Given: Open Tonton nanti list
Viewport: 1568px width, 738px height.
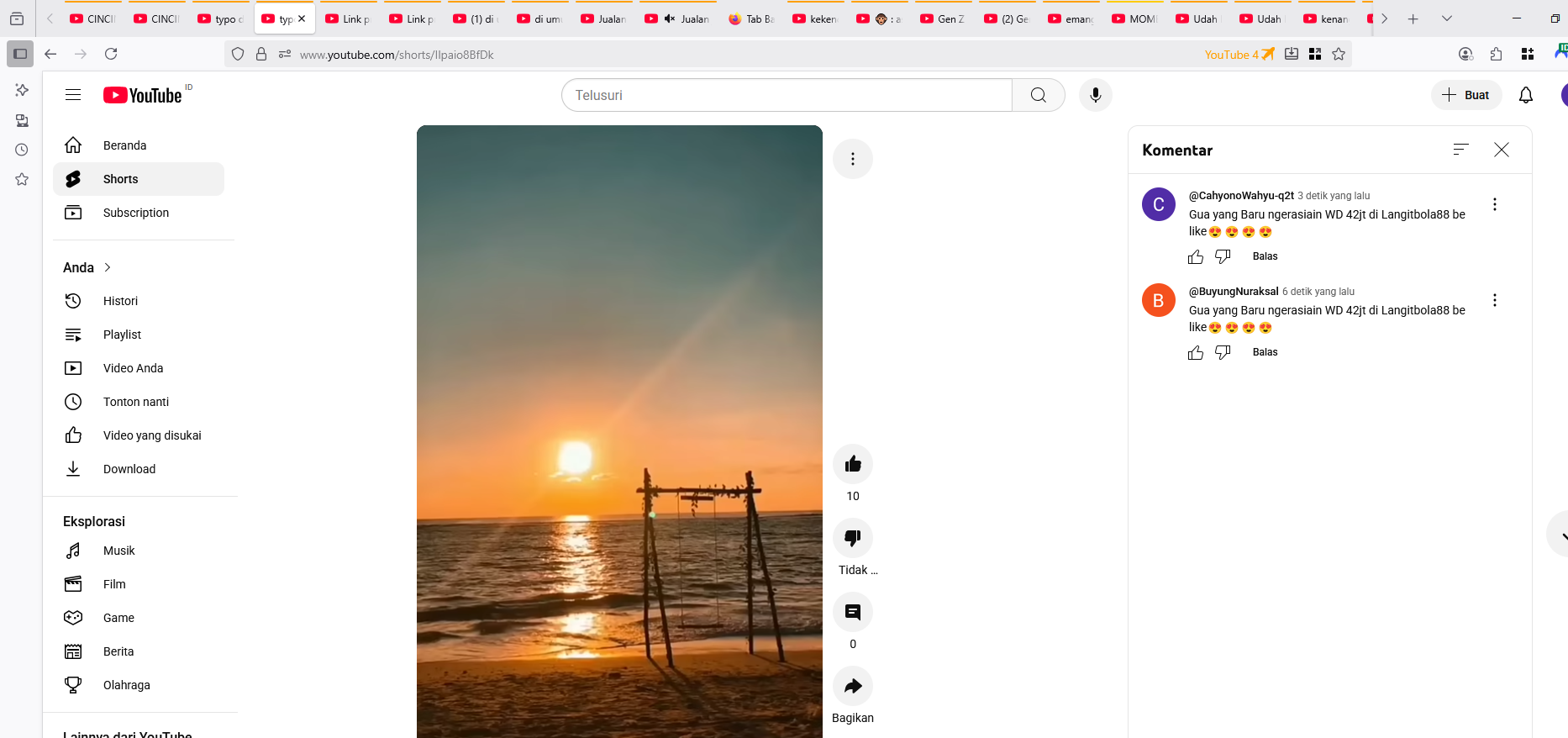Looking at the screenshot, I should pyautogui.click(x=139, y=402).
